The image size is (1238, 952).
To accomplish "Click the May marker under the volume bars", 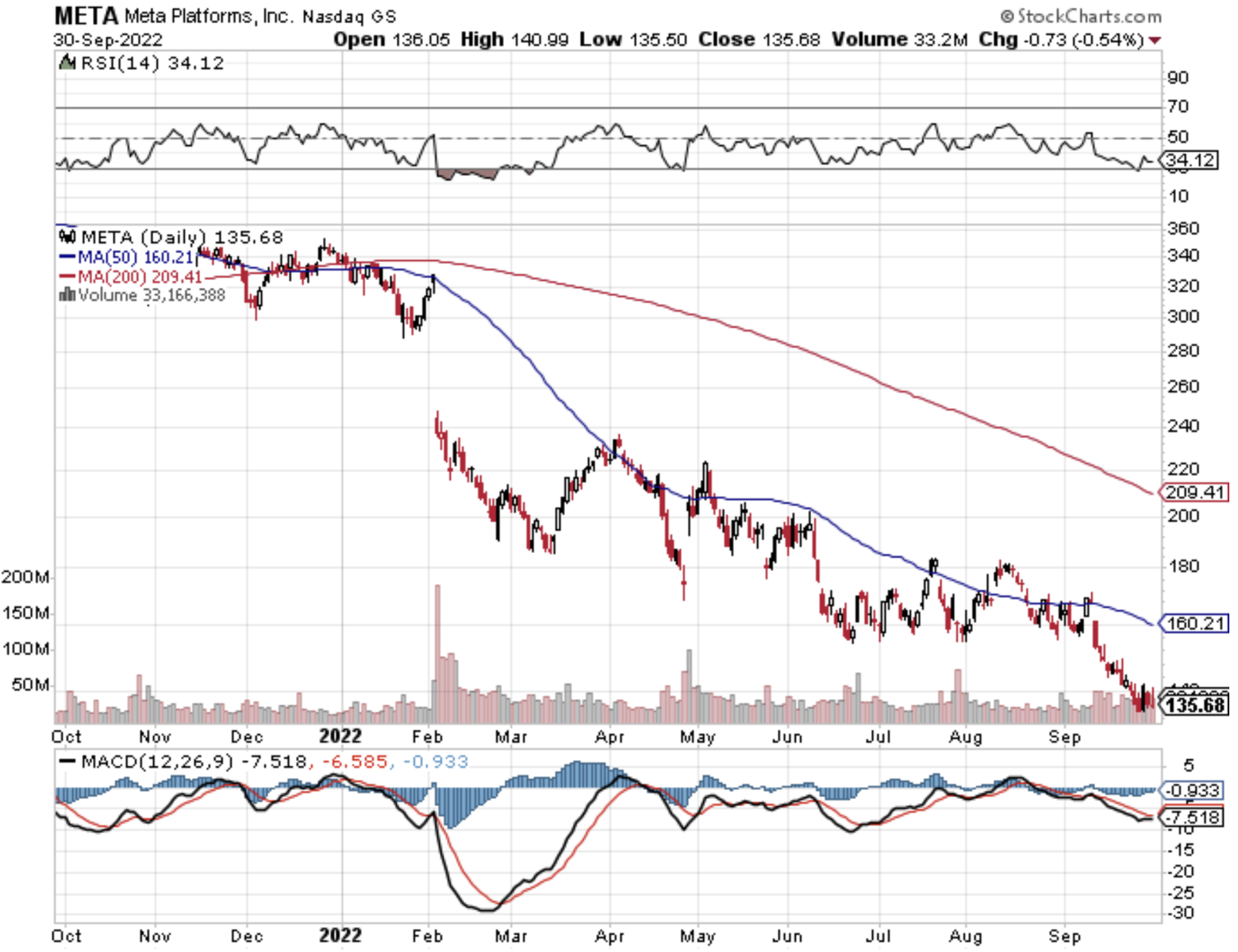I will [698, 737].
